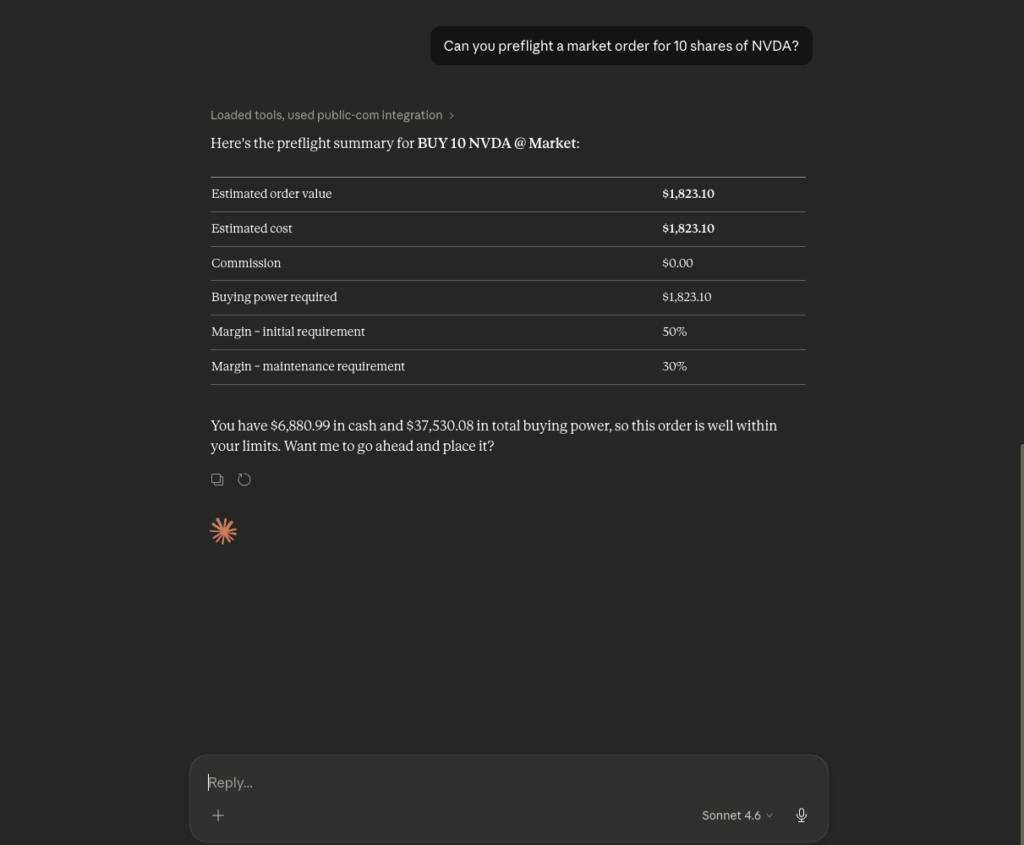Image resolution: width=1024 pixels, height=845 pixels.
Task: Click the 'Buying power required' label
Action: pos(274,296)
